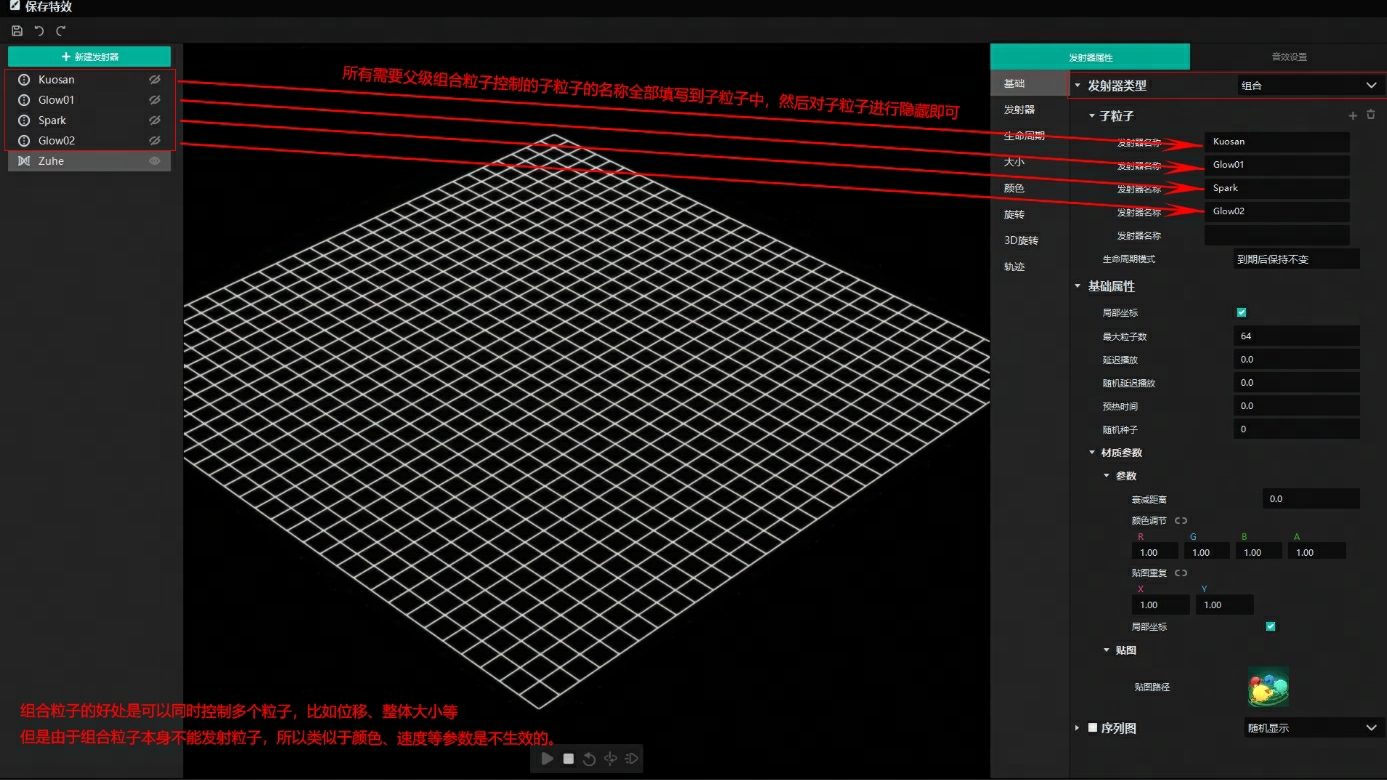The image size is (1387, 780).
Task: Hide the Zuhe emitter
Action: tap(155, 161)
